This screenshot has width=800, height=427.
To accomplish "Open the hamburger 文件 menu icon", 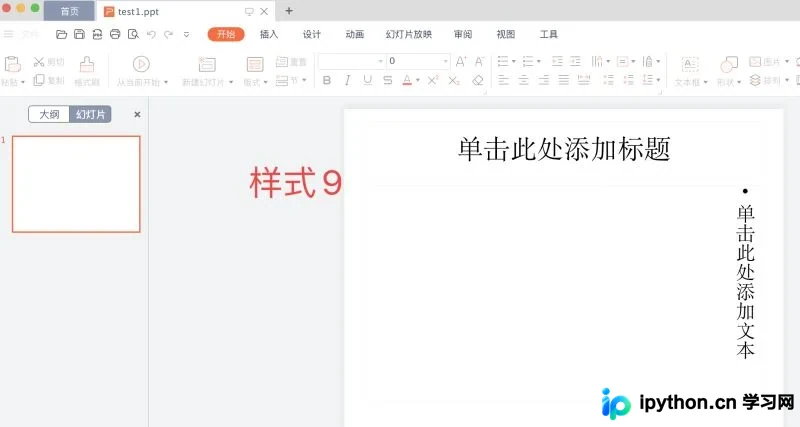I will [x=9, y=34].
